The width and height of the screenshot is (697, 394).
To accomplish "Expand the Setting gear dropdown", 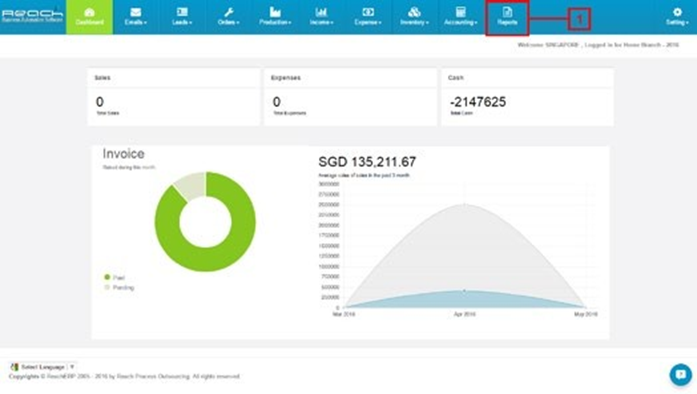I will pos(677,17).
